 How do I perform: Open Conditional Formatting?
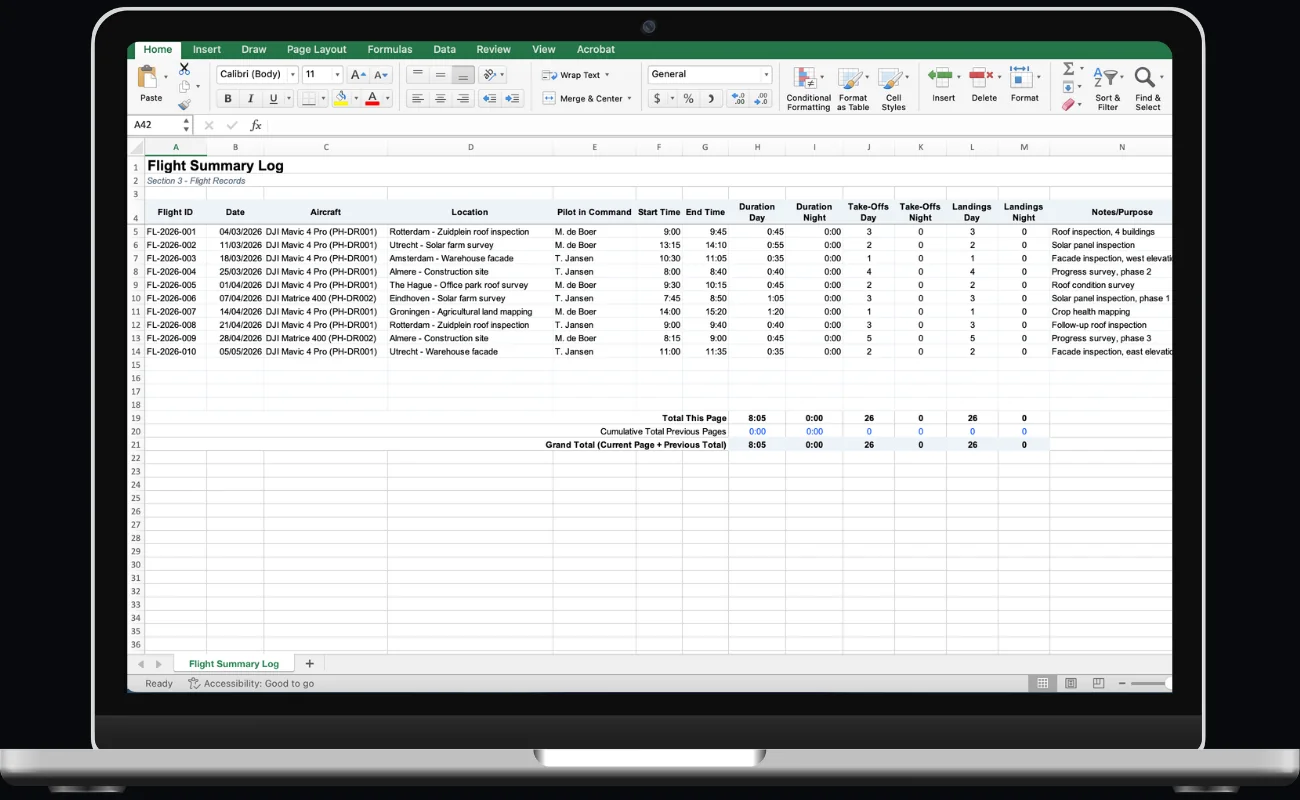pos(808,88)
